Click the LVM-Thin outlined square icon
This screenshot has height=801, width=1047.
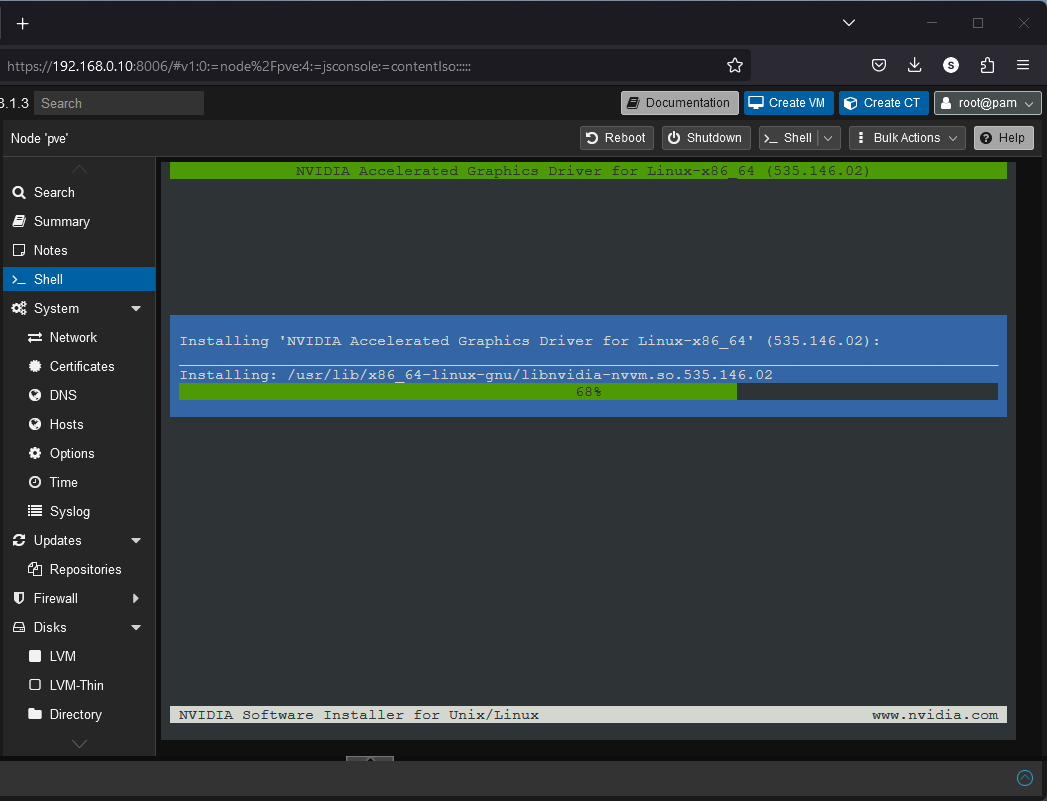[x=35, y=685]
